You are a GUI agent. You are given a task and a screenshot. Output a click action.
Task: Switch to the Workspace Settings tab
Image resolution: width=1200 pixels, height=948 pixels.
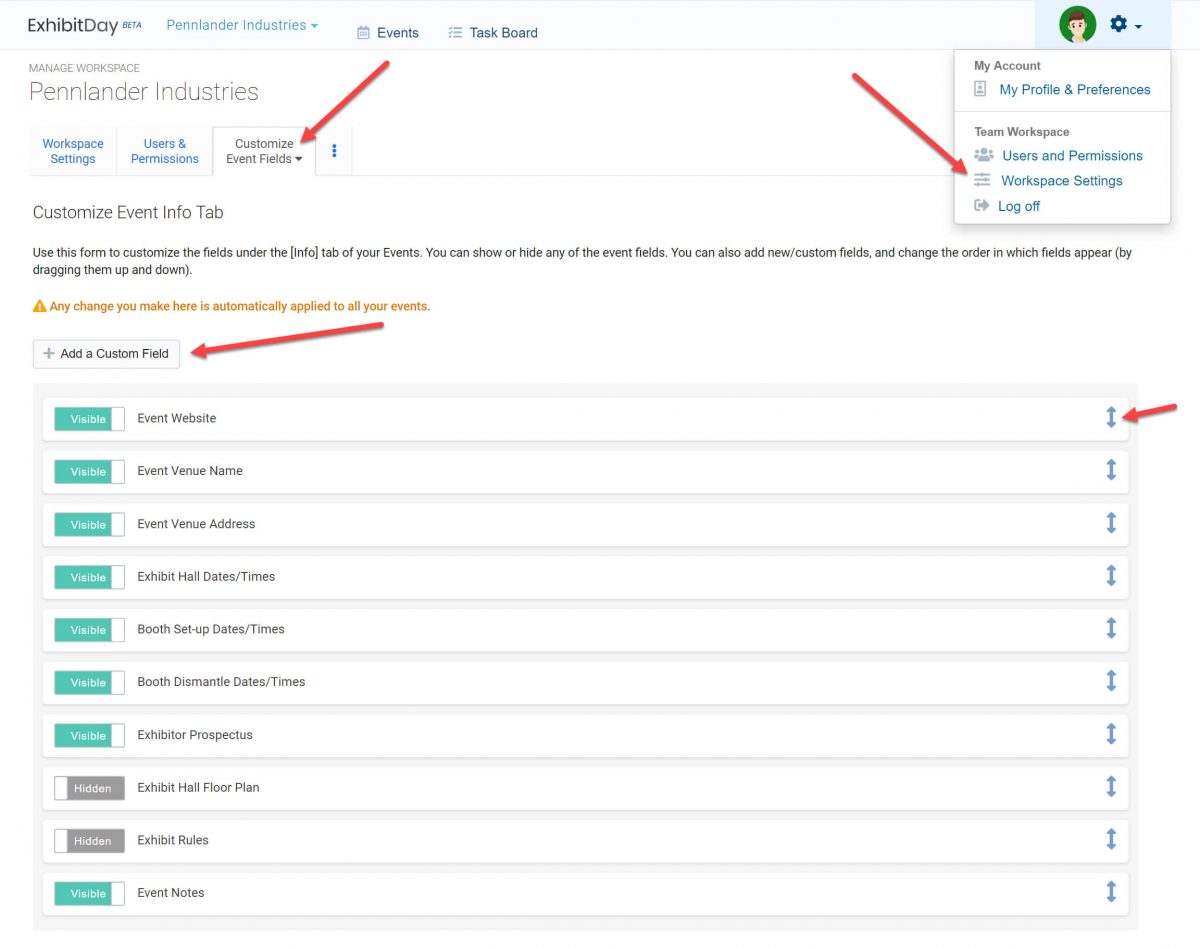point(72,151)
